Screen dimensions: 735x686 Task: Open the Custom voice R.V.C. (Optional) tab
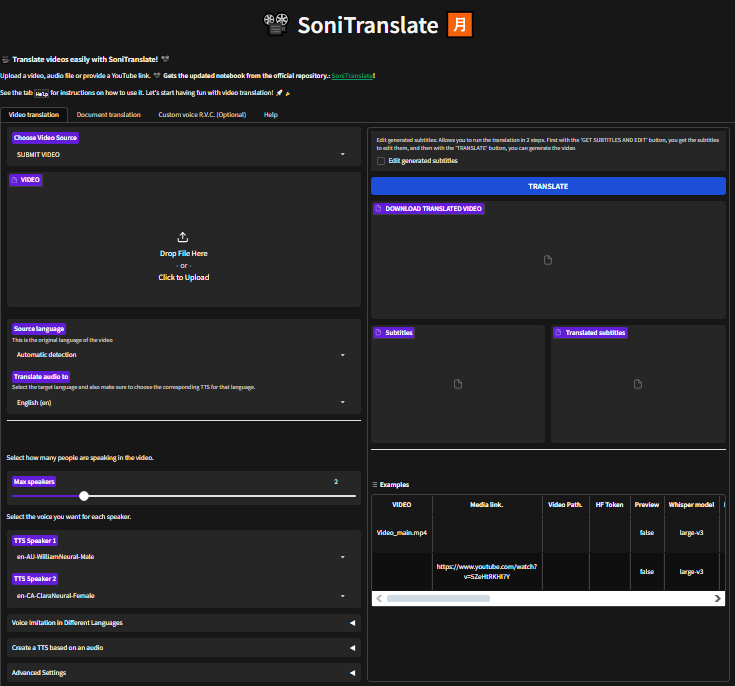(x=201, y=115)
